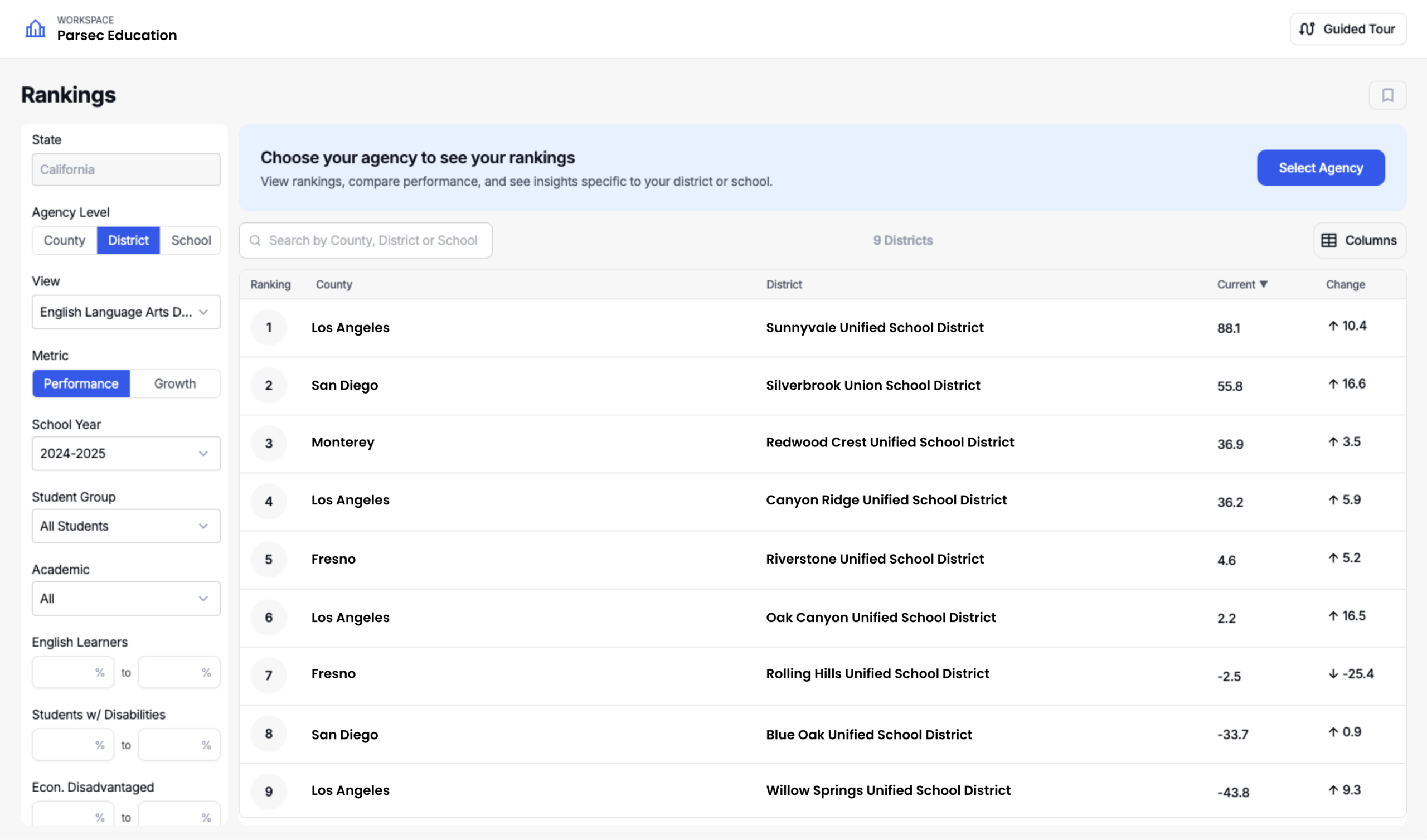
Task: Click current score 36.9
Action: [x=1230, y=444]
